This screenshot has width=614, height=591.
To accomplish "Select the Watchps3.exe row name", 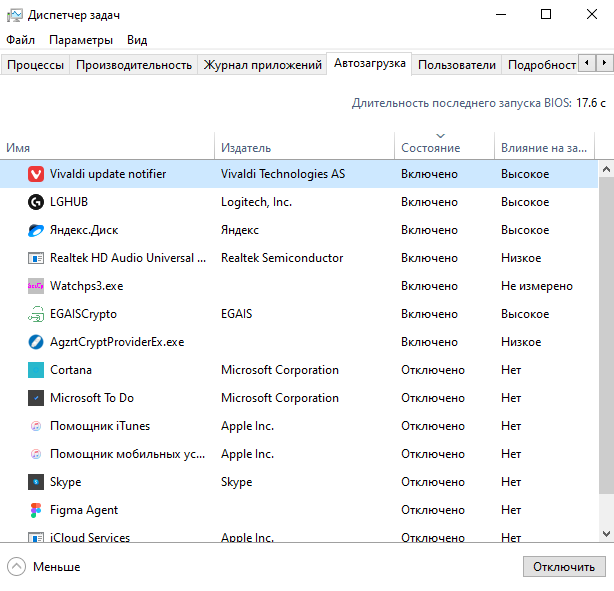I will coord(87,286).
